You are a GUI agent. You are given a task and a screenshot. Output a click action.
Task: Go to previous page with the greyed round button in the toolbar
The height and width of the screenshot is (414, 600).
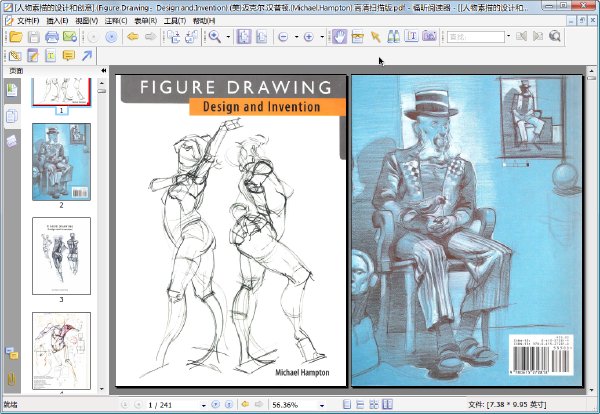93,37
